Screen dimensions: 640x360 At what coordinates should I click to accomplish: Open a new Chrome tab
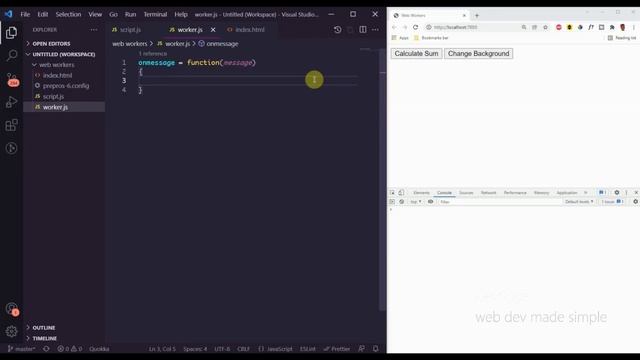pos(476,16)
